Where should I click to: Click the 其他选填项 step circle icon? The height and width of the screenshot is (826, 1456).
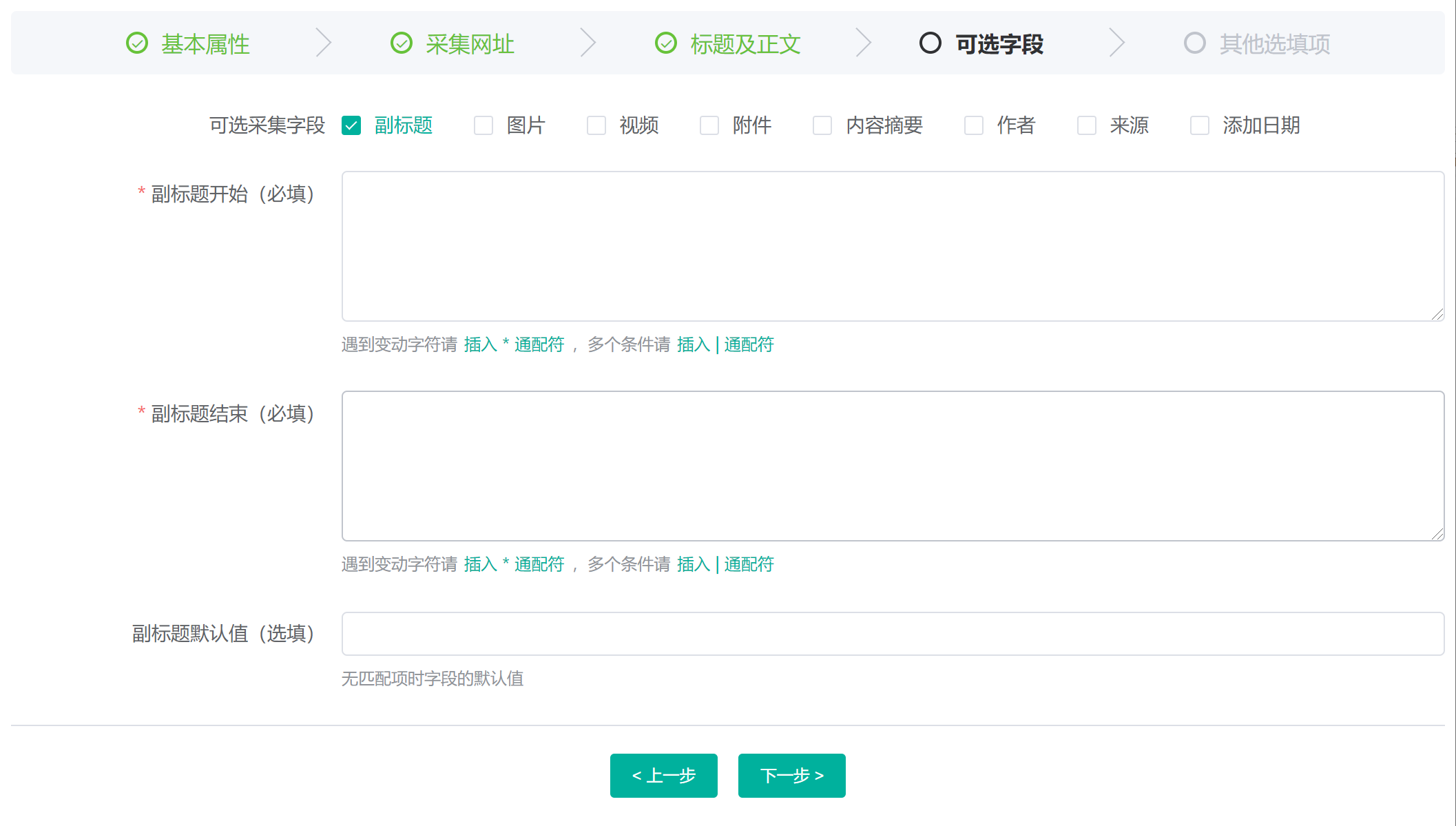[1195, 43]
